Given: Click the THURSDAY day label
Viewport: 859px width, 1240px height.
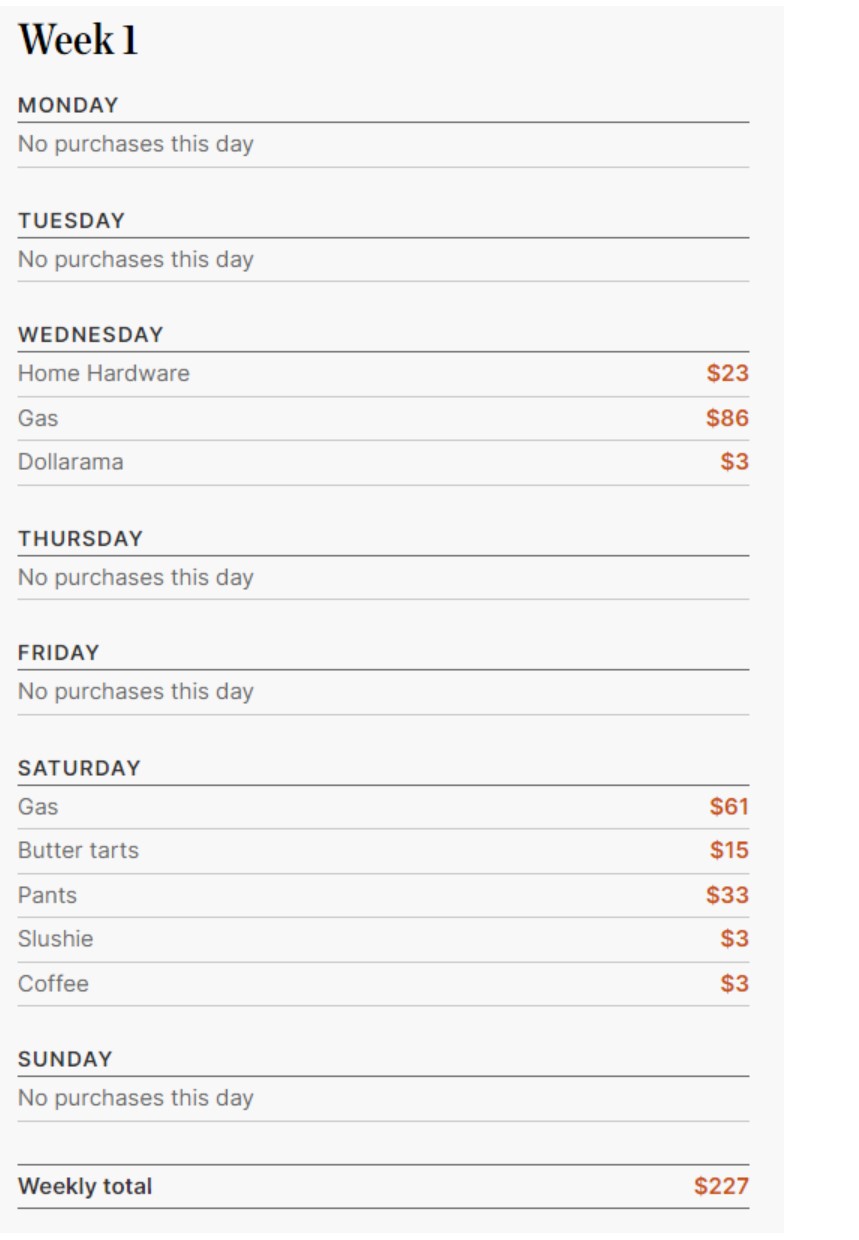Looking at the screenshot, I should (x=80, y=538).
